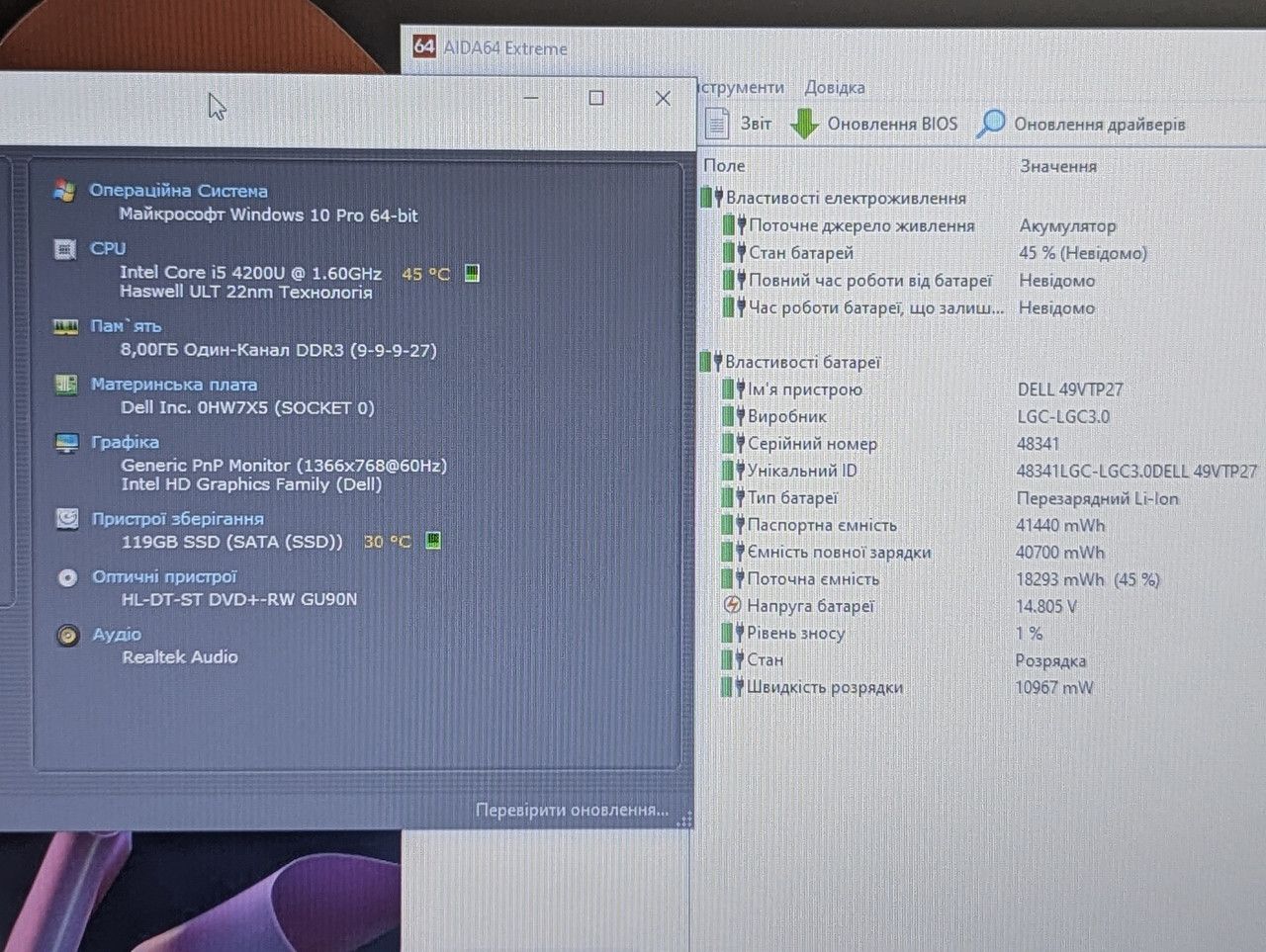Viewport: 1266px width, 952px height.
Task: Click the Memory module icon
Action: pos(65,326)
